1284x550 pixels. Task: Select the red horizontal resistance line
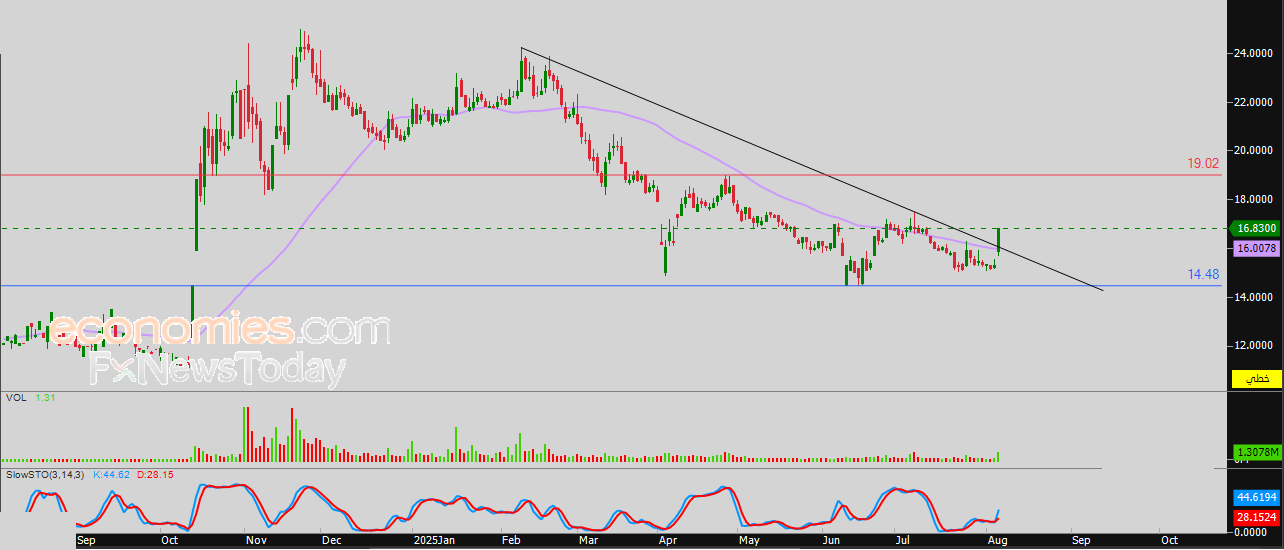[610, 175]
